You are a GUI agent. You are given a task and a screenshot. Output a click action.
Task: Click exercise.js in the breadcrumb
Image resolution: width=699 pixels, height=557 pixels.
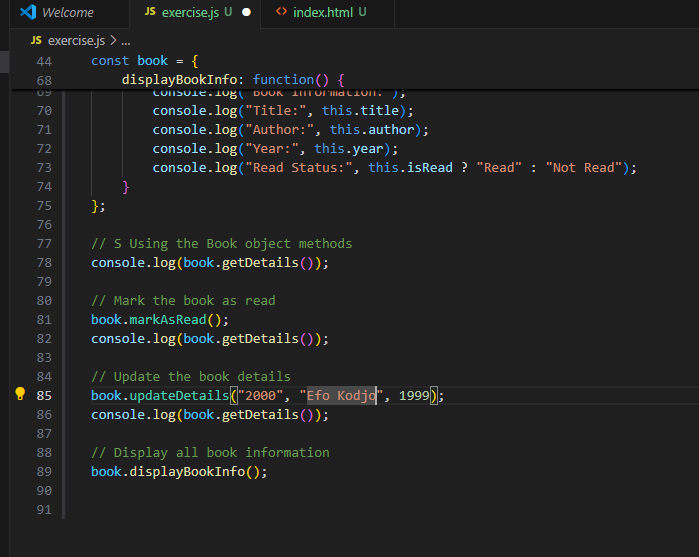click(77, 41)
